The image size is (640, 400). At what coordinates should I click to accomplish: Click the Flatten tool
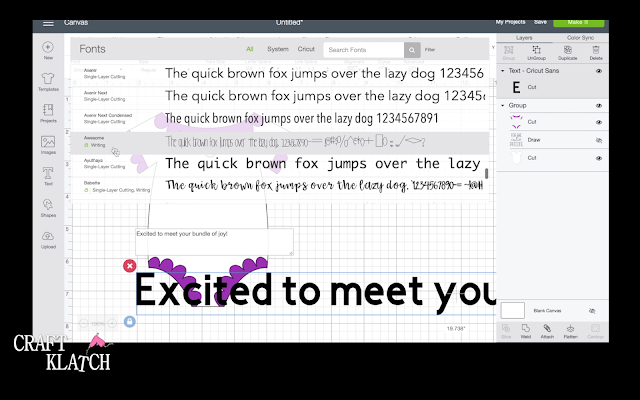[x=571, y=331]
